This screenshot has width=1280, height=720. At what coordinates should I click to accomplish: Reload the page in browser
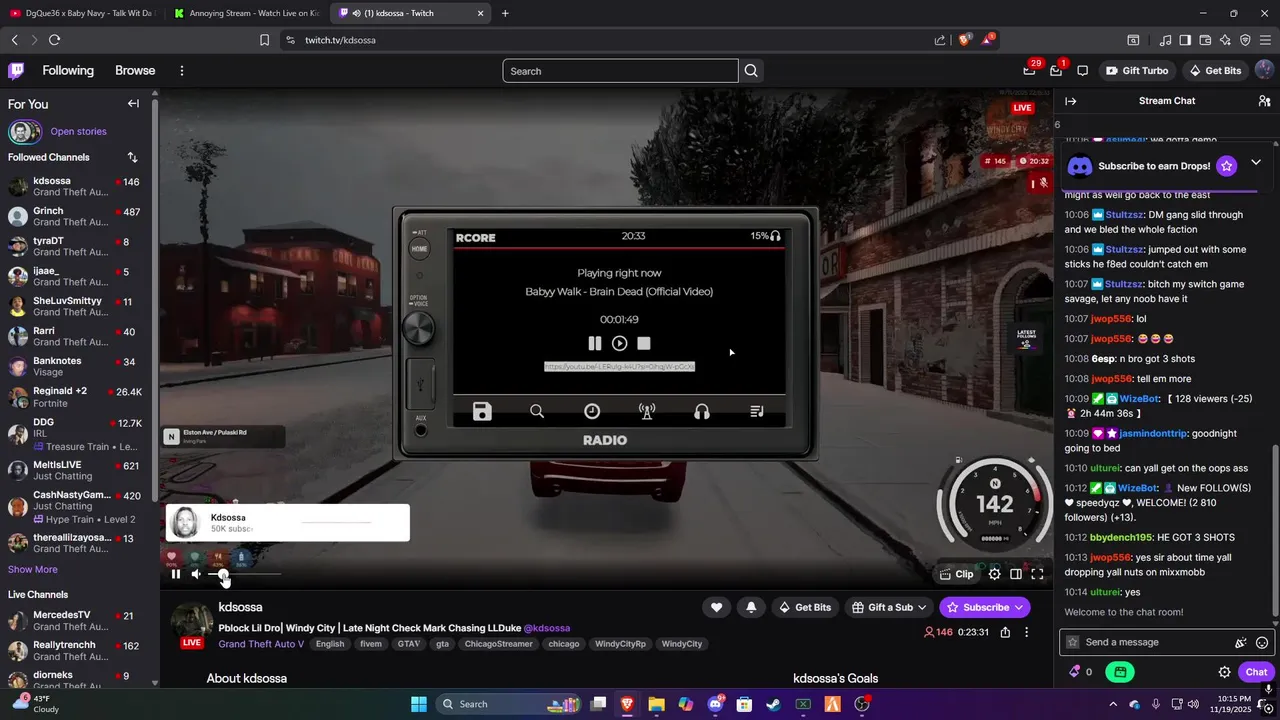click(x=54, y=40)
